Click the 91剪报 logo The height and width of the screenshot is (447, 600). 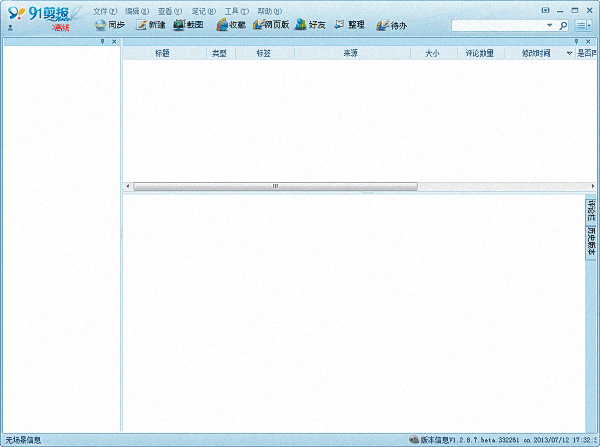pyautogui.click(x=44, y=14)
